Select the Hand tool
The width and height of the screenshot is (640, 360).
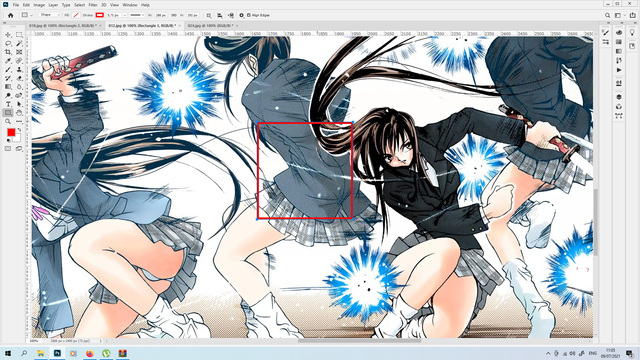coord(19,113)
